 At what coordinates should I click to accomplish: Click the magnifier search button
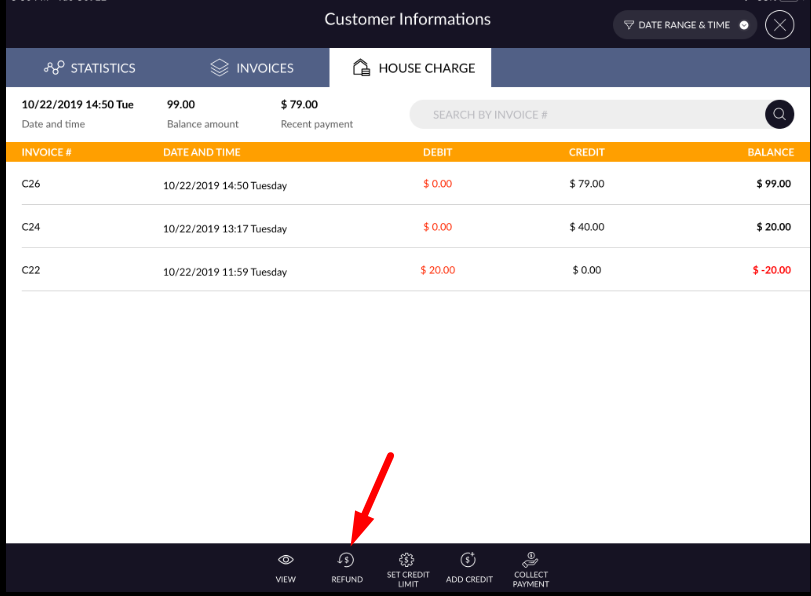pyautogui.click(x=779, y=115)
